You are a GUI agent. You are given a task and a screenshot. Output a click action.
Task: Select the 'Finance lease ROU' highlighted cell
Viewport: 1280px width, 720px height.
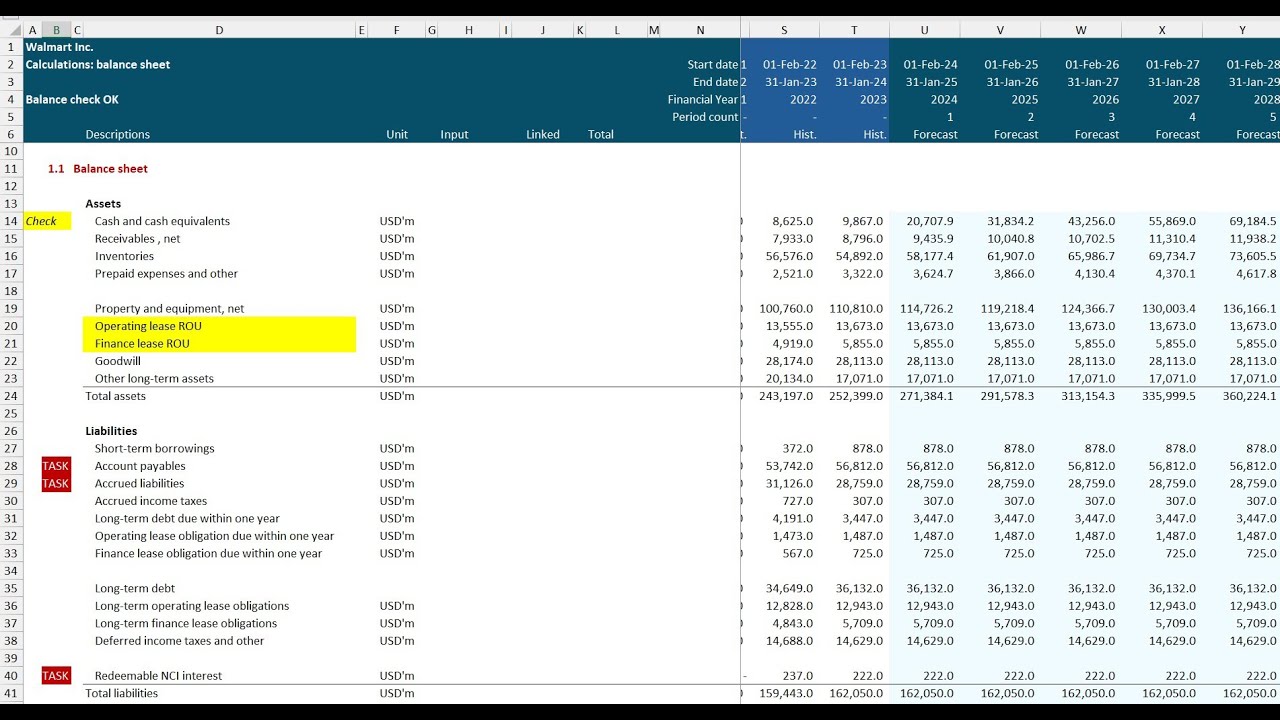tap(219, 344)
